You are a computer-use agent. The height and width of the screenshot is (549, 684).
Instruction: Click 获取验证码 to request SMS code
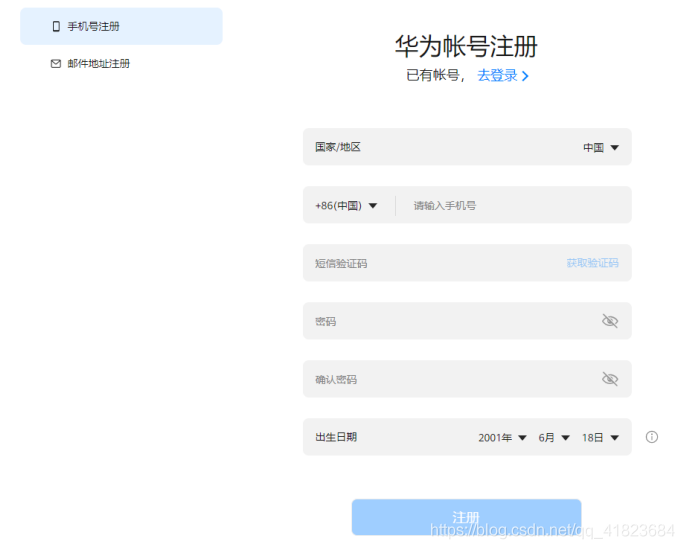[x=592, y=263]
